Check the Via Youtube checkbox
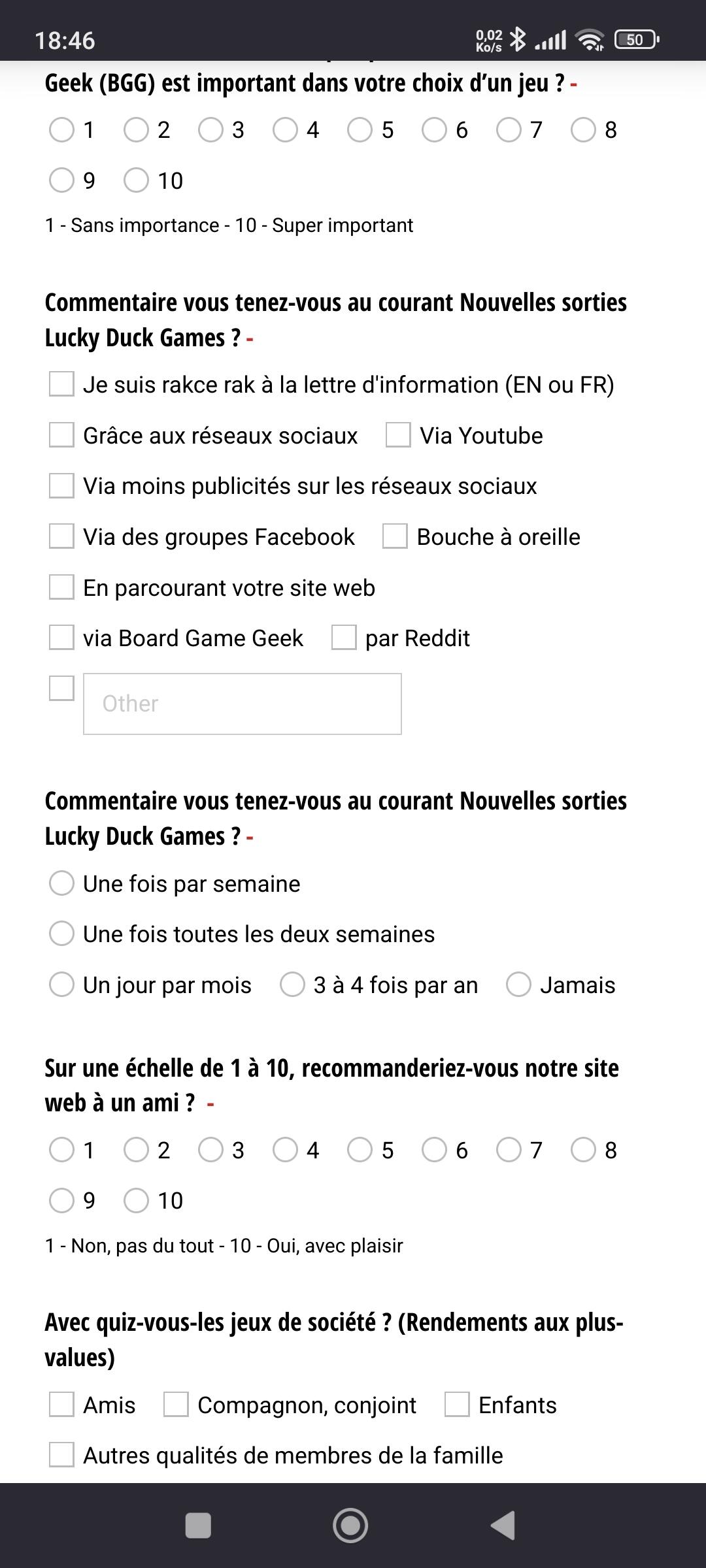The height and width of the screenshot is (1568, 706). tap(398, 435)
